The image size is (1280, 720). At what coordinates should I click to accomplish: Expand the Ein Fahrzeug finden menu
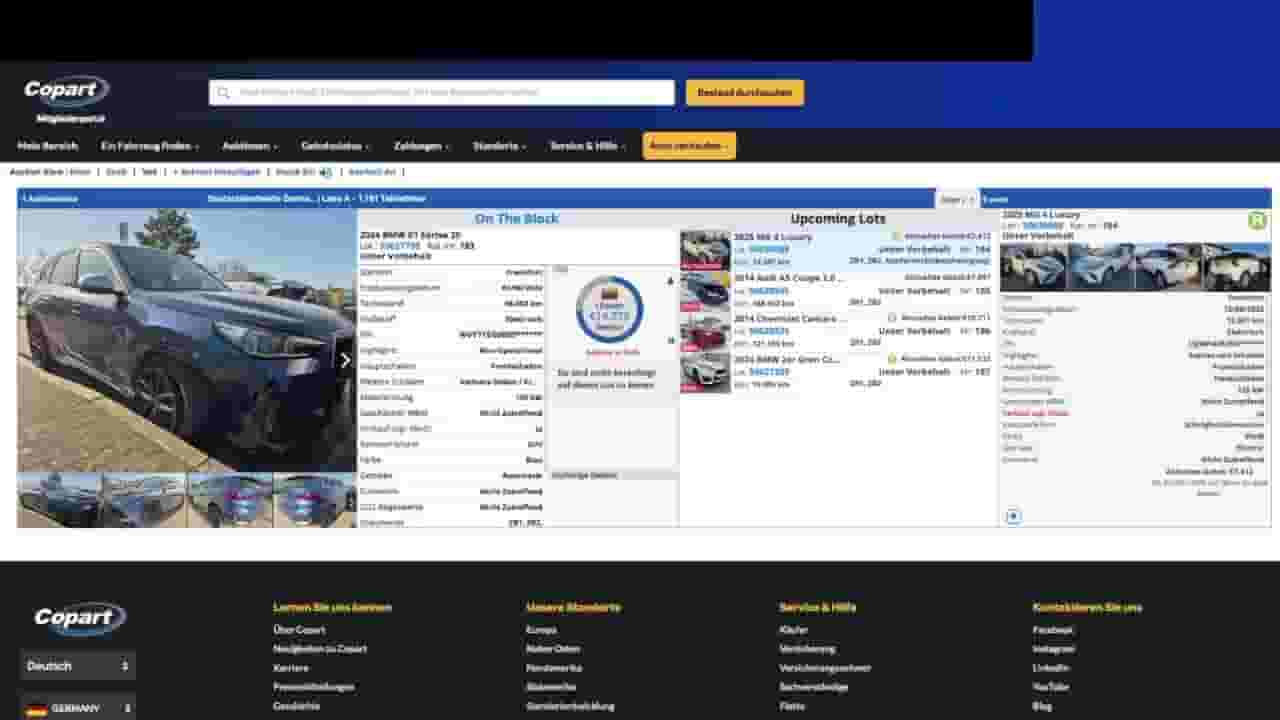tap(150, 146)
